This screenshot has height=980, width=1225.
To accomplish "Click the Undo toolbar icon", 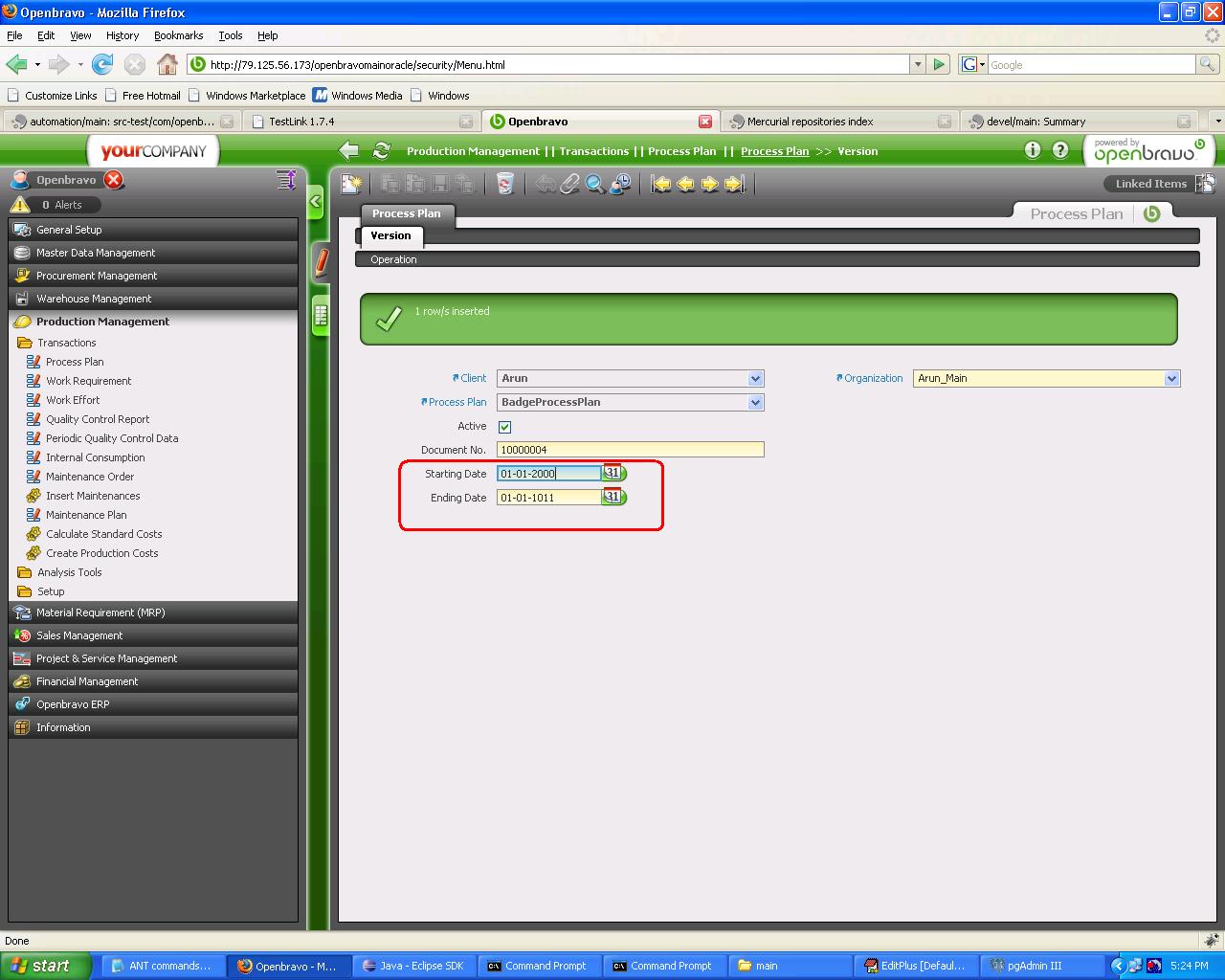I will click(546, 184).
